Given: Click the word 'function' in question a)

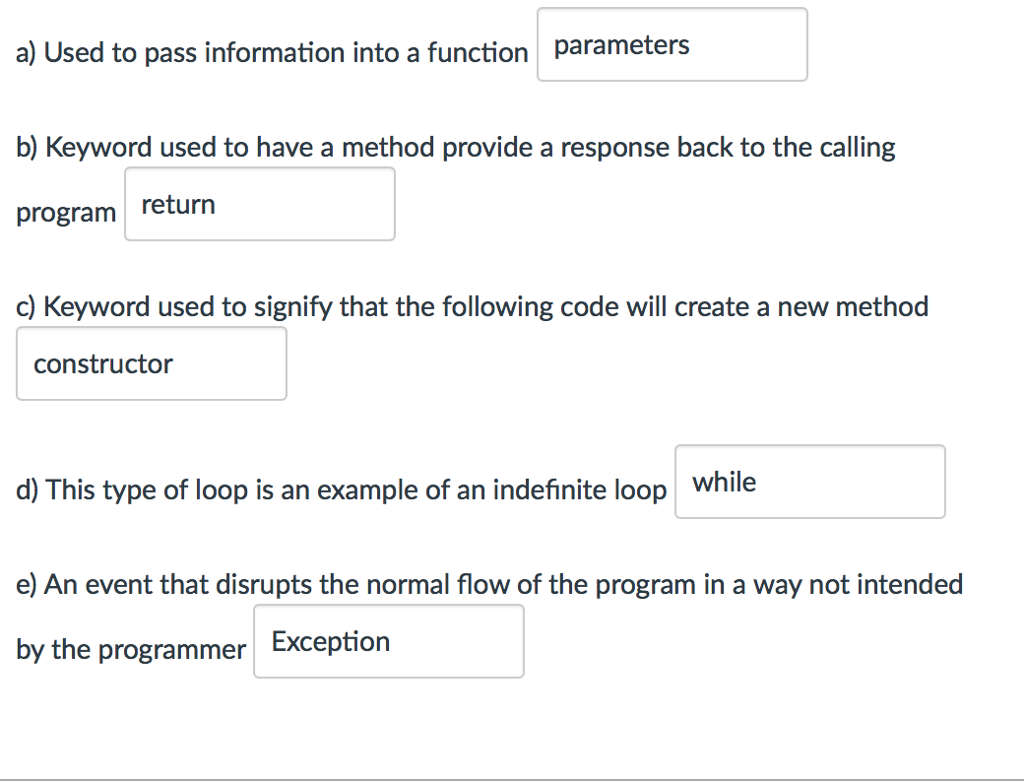Looking at the screenshot, I should (x=477, y=53).
